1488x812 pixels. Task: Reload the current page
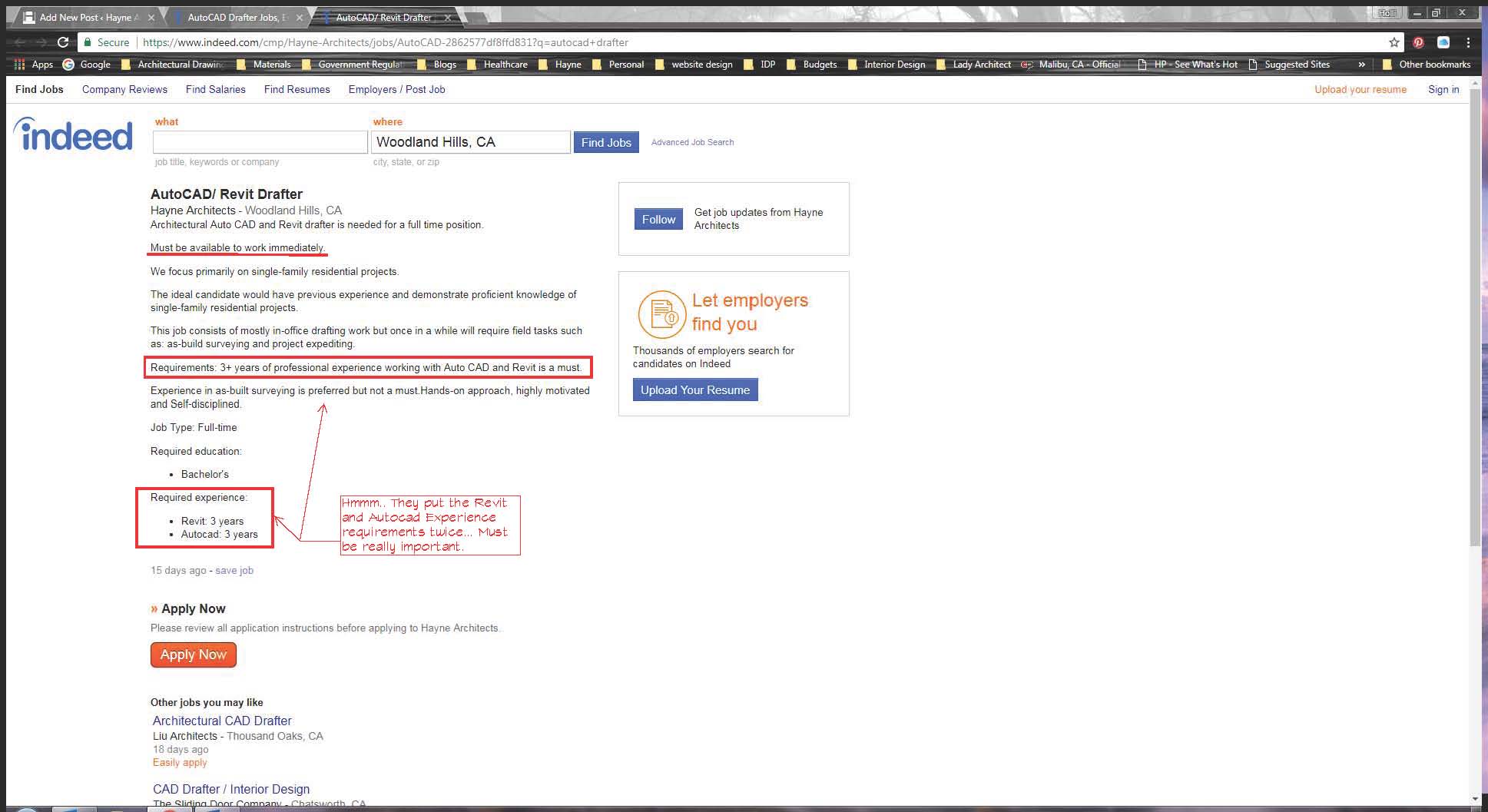click(63, 42)
